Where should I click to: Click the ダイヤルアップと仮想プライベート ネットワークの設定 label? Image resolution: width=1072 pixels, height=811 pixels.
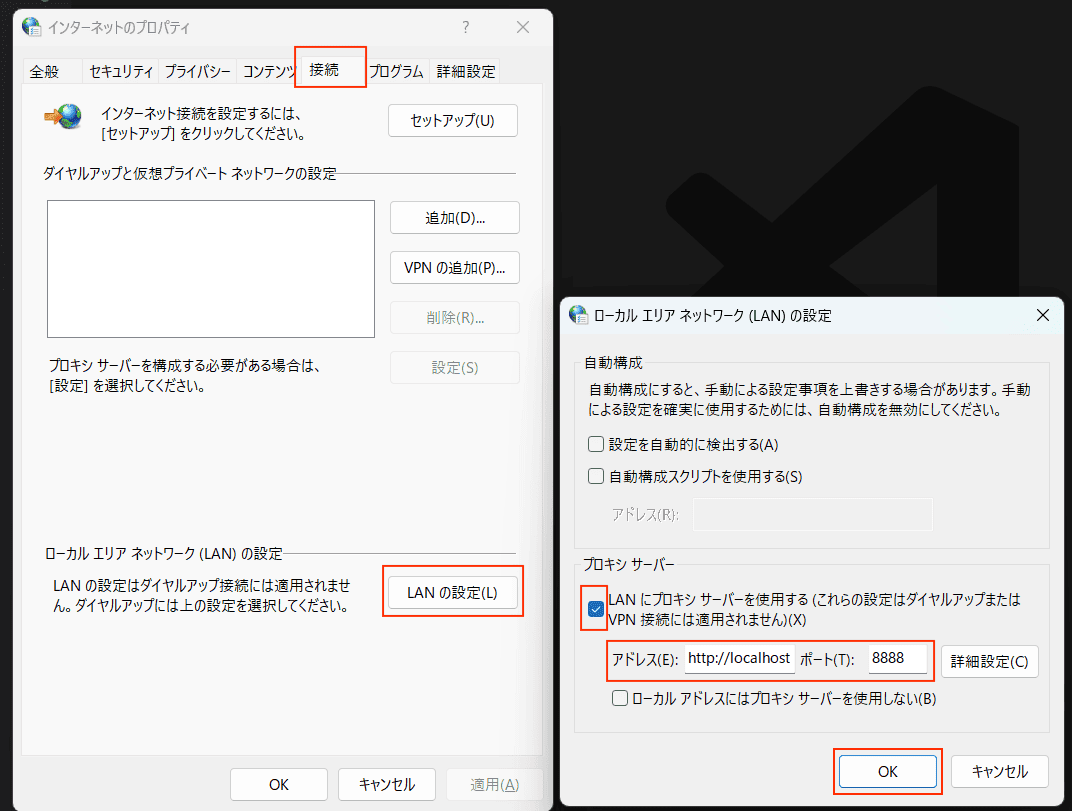click(x=190, y=174)
